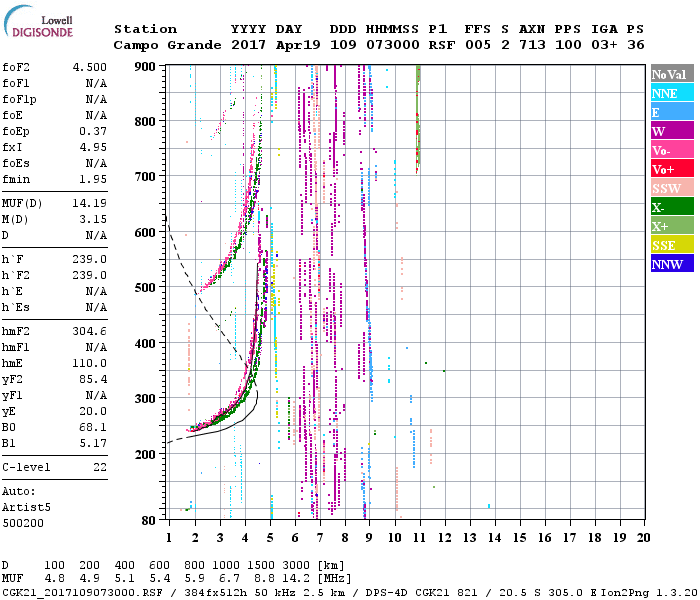Click the yF2 value 85.4

93,379
